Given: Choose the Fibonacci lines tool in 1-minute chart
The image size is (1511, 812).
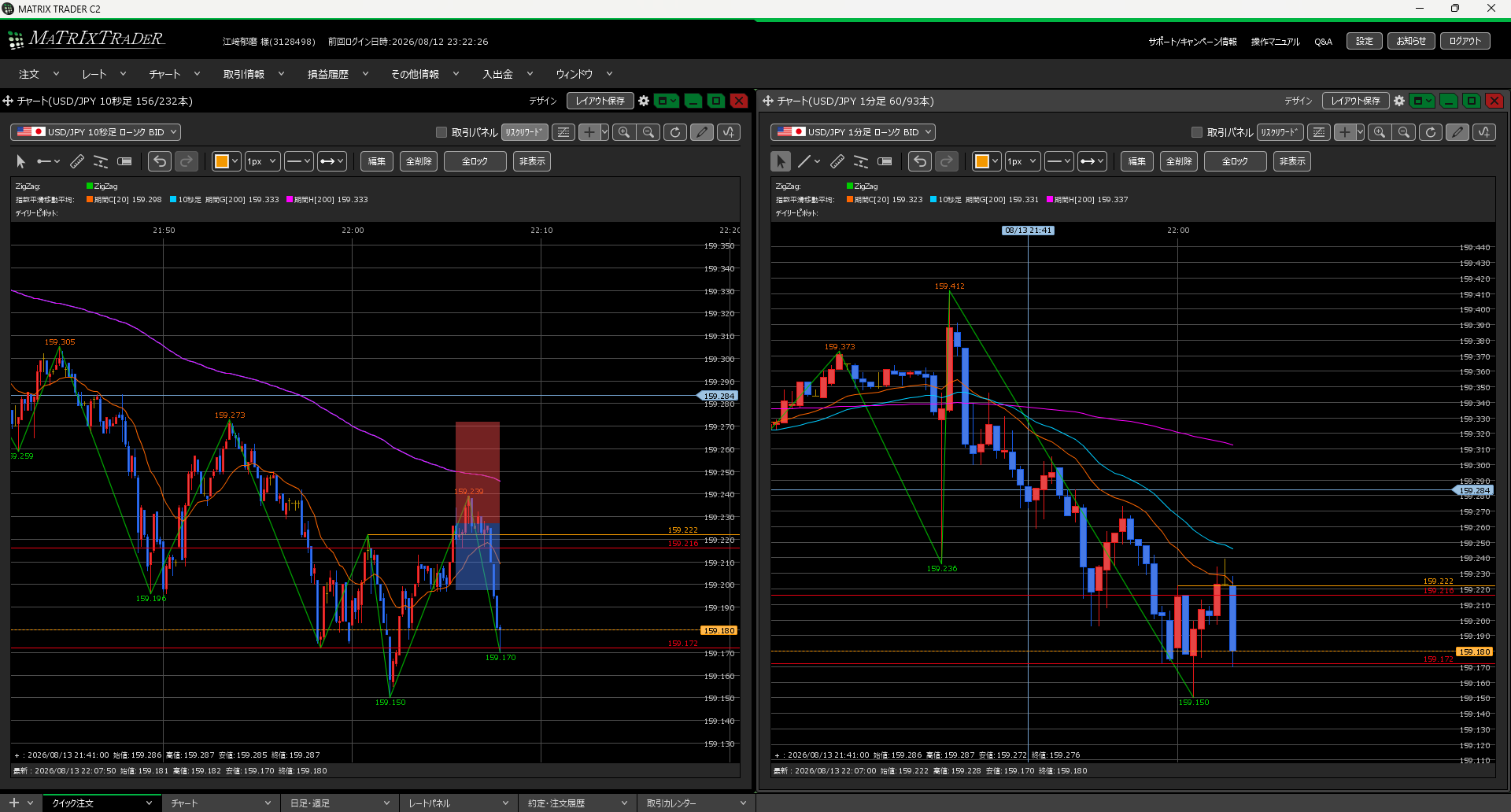Looking at the screenshot, I should click(x=861, y=161).
